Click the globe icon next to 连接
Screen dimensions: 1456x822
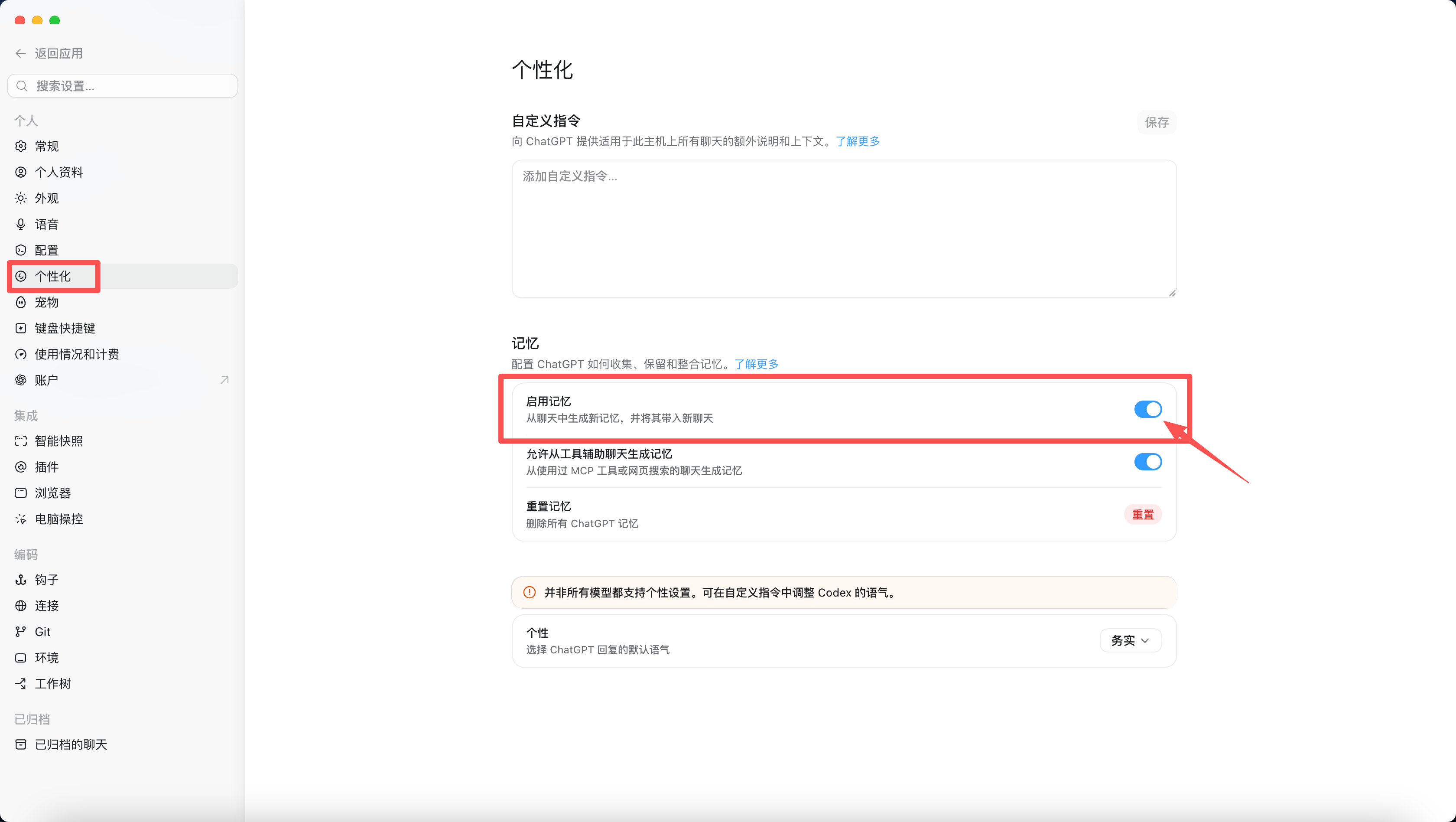click(x=21, y=606)
